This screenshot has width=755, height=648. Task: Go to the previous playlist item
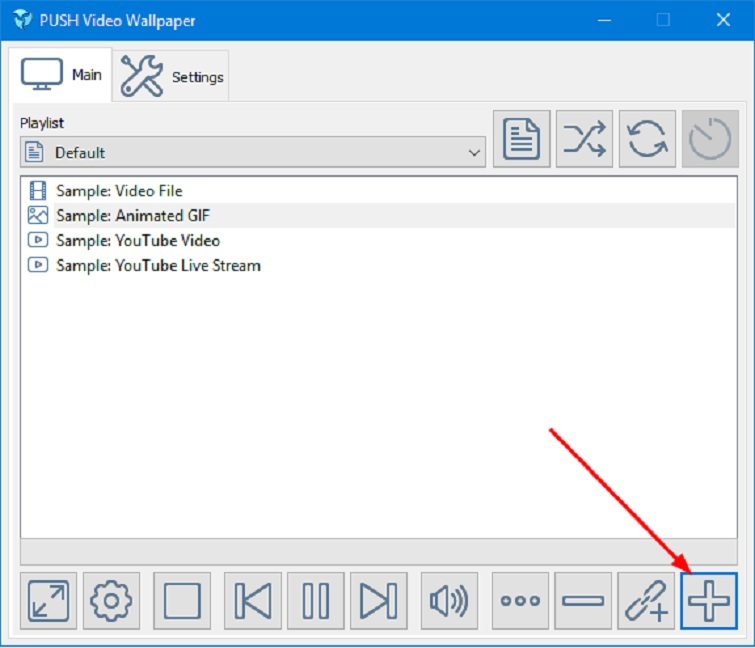(253, 601)
